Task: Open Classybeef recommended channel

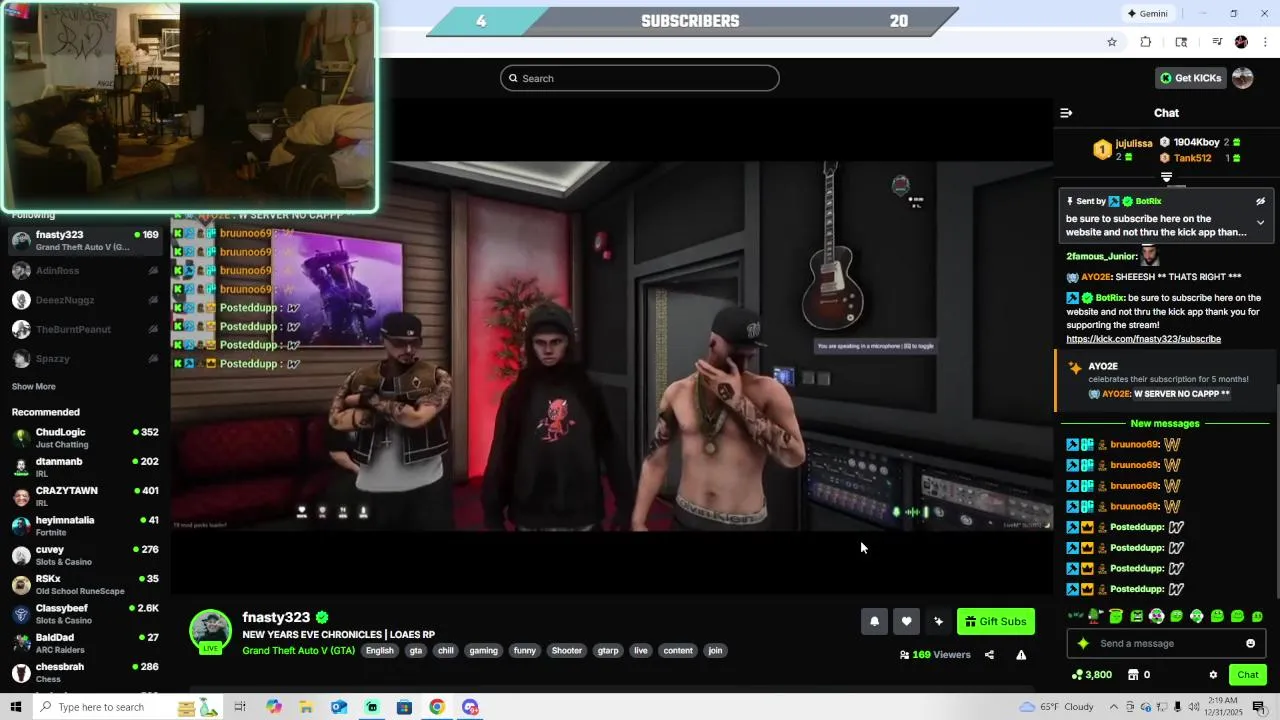Action: click(85, 613)
